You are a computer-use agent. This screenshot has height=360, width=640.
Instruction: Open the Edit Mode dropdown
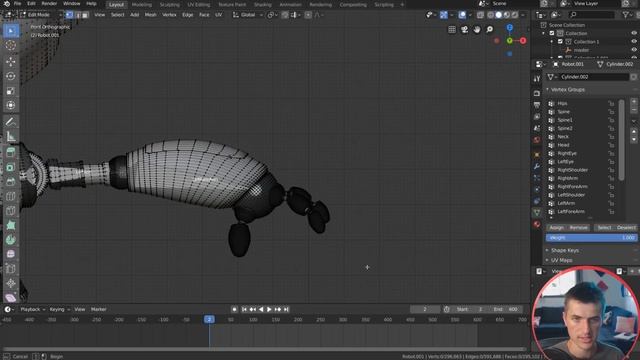pos(41,15)
